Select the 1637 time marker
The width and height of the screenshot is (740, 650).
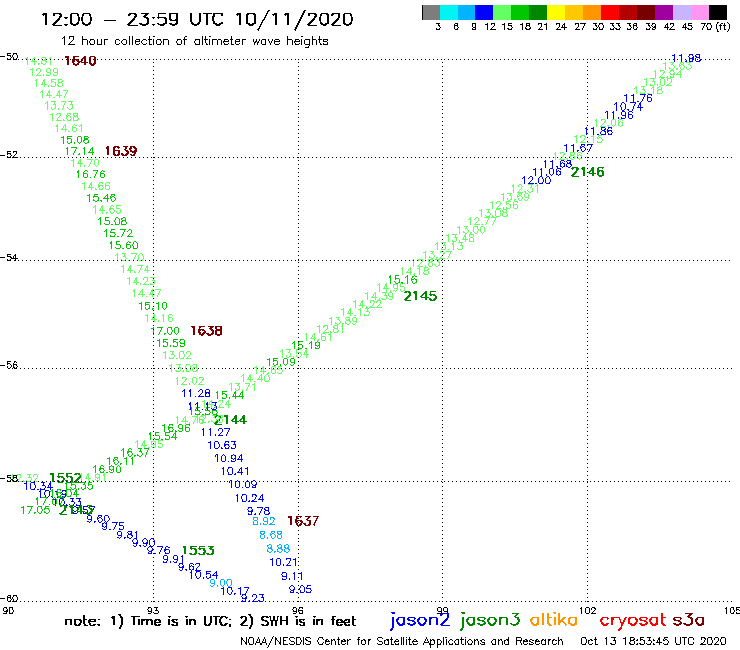point(303,521)
